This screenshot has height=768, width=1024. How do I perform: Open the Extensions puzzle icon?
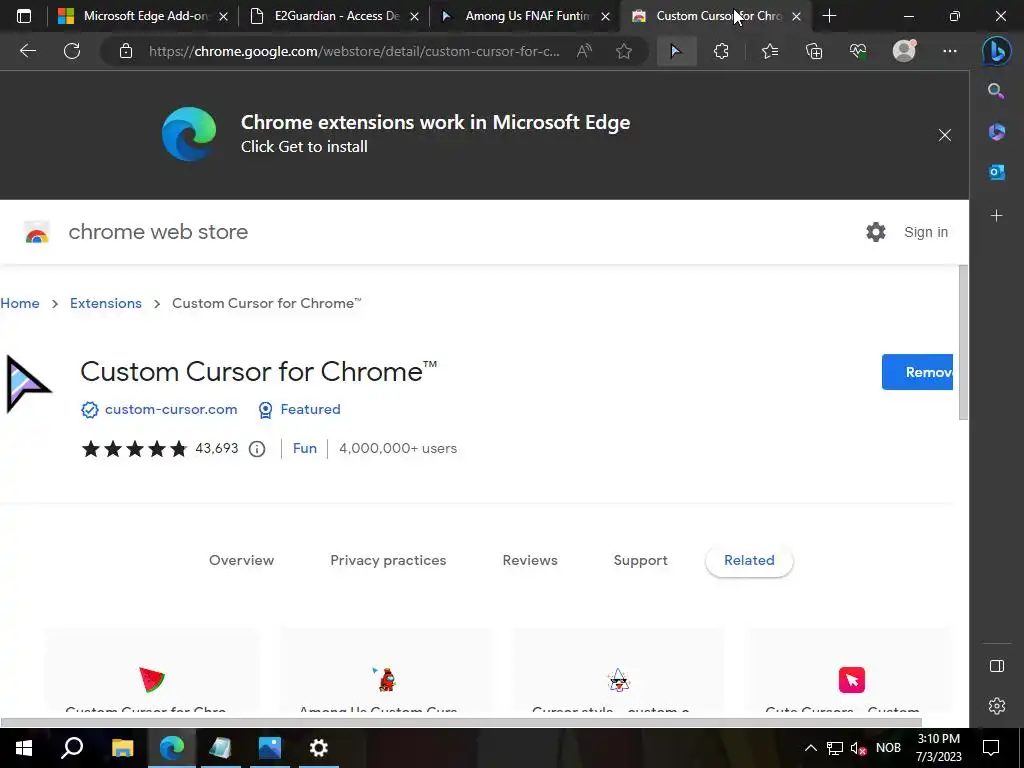click(x=721, y=51)
